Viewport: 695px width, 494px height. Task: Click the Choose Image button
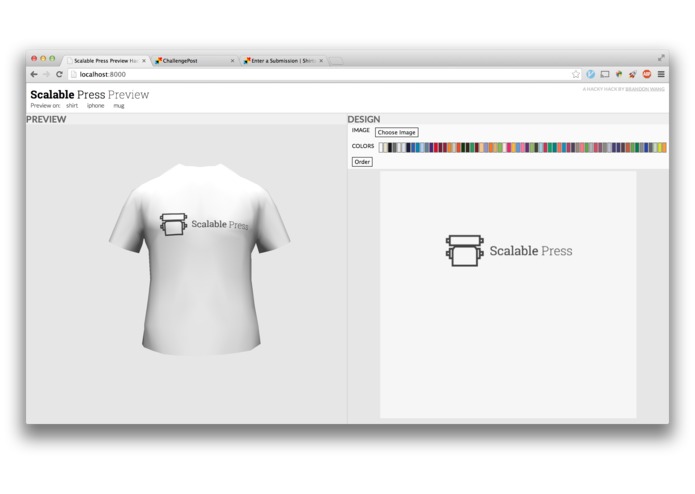pyautogui.click(x=397, y=132)
